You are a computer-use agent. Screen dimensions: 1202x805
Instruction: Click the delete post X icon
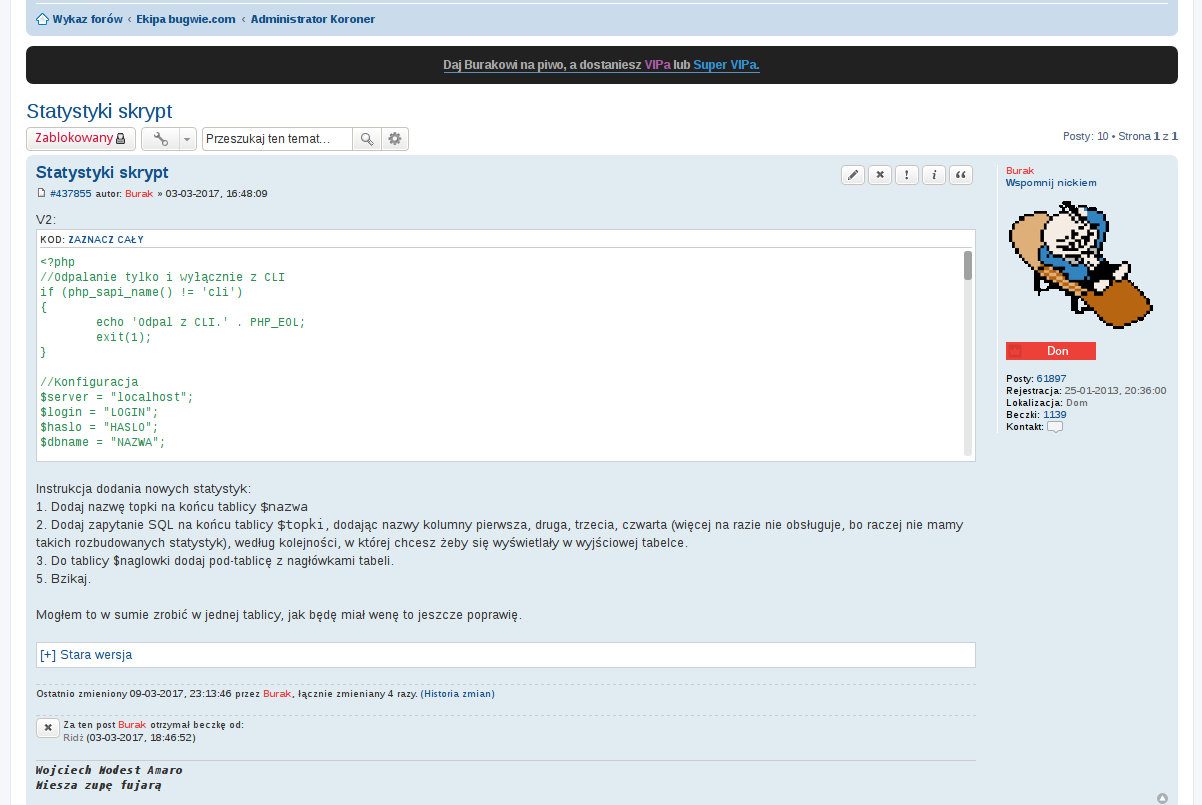tap(880, 175)
